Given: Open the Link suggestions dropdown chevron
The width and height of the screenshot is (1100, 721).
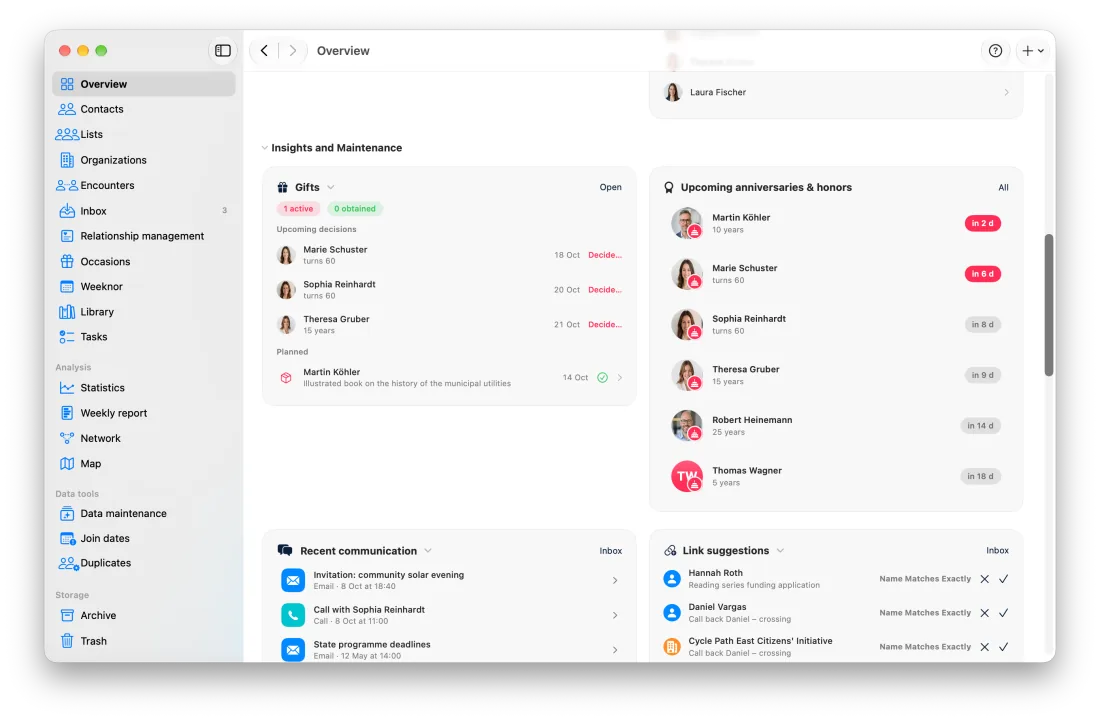Looking at the screenshot, I should tap(780, 551).
